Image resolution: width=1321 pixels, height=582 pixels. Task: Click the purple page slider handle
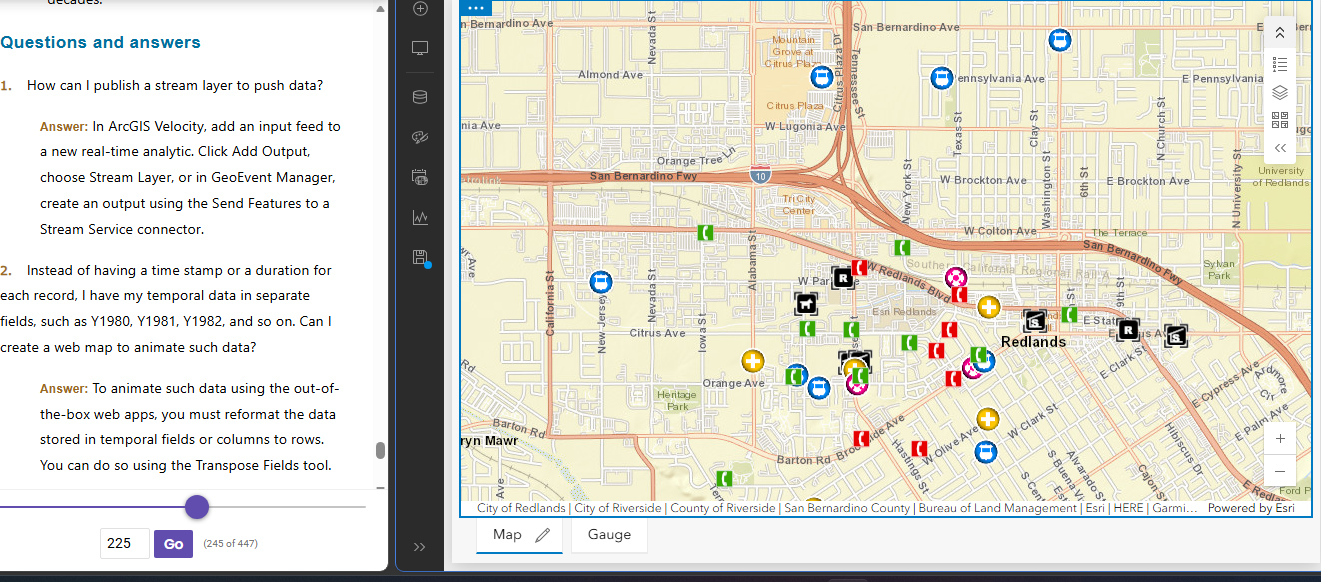pos(197,507)
